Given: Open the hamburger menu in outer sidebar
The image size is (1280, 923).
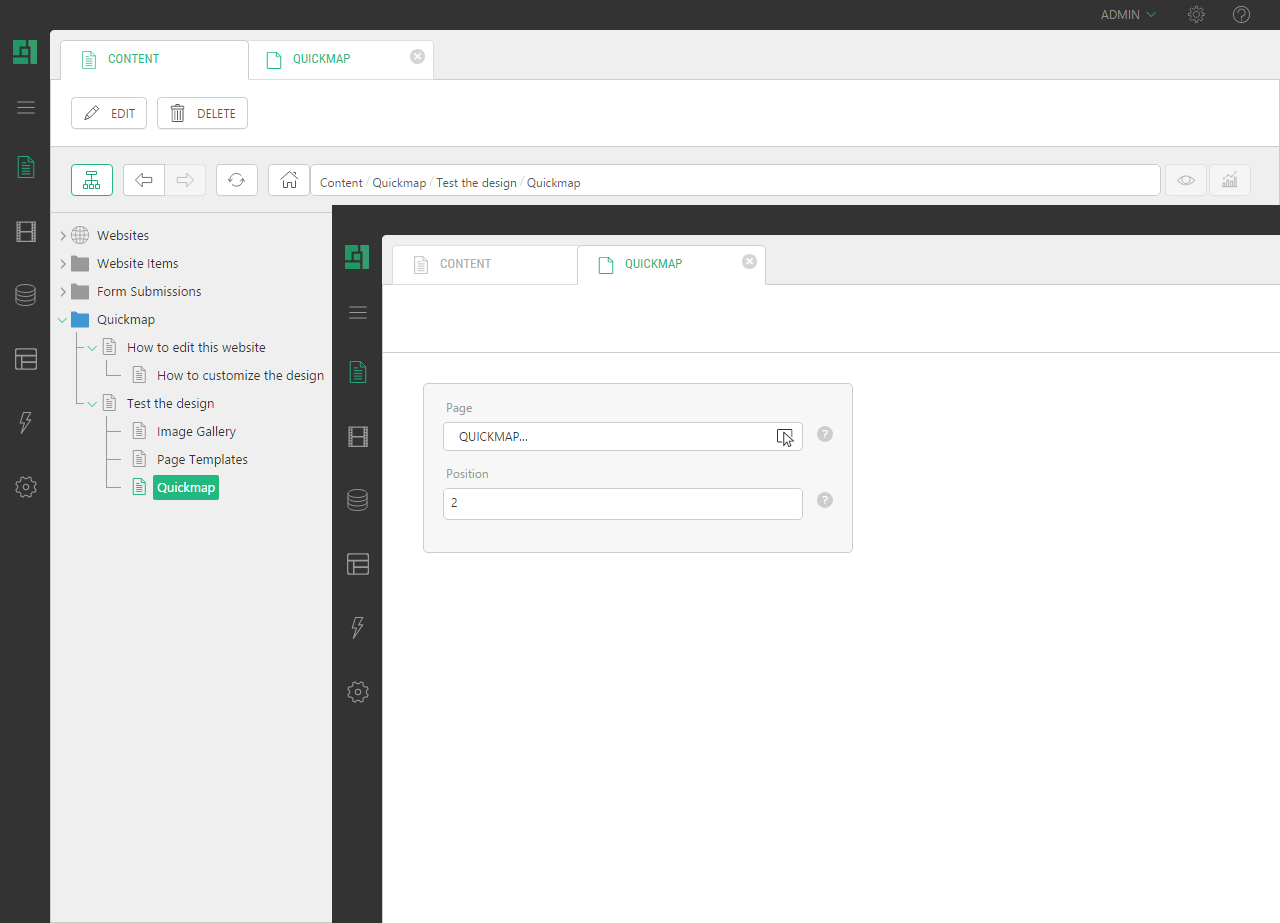Looking at the screenshot, I should click(x=26, y=108).
